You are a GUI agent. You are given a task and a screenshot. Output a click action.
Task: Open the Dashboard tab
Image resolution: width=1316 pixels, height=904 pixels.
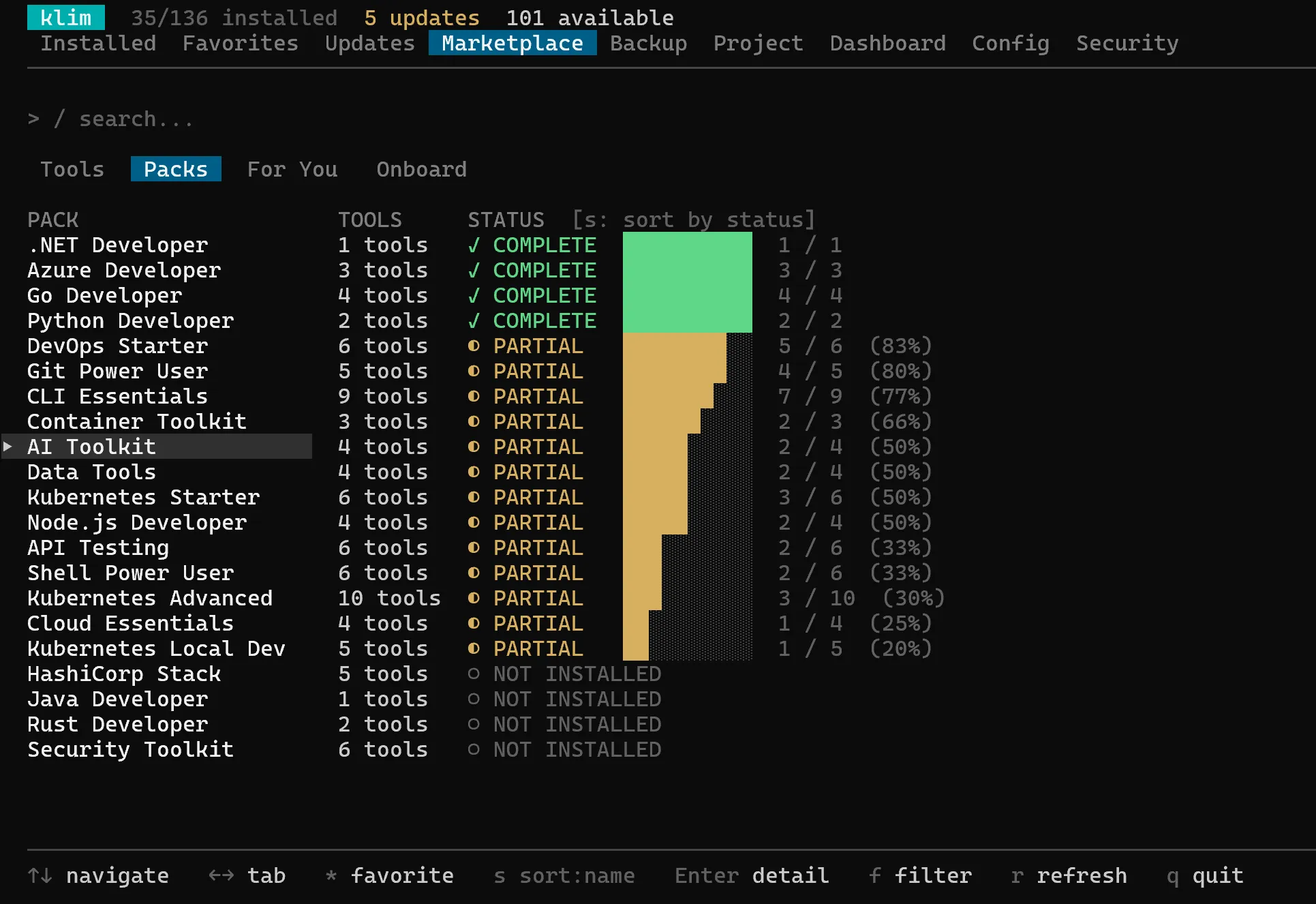887,43
